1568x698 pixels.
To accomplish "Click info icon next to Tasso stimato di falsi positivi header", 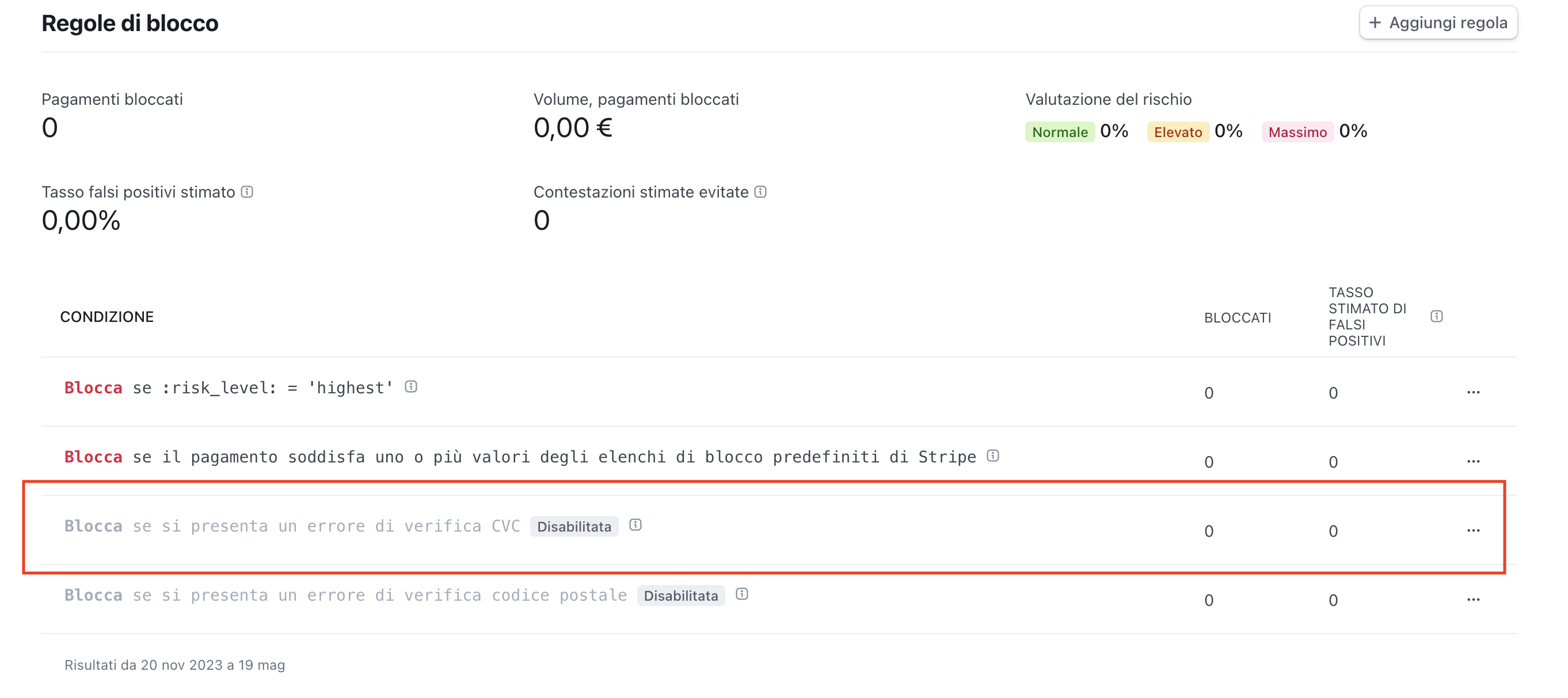I will pos(1437,316).
